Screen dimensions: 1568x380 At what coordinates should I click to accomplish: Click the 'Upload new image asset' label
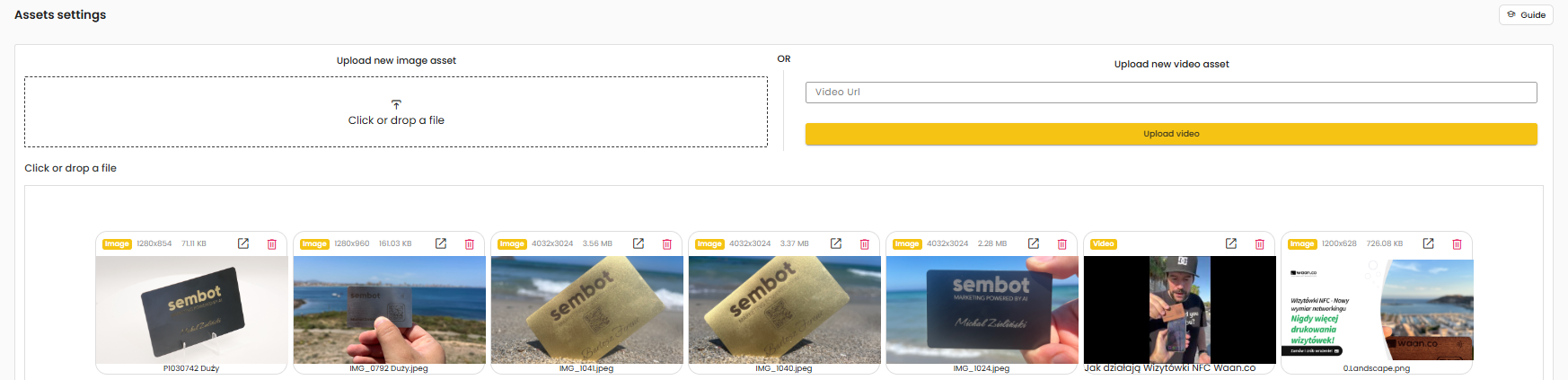click(396, 61)
